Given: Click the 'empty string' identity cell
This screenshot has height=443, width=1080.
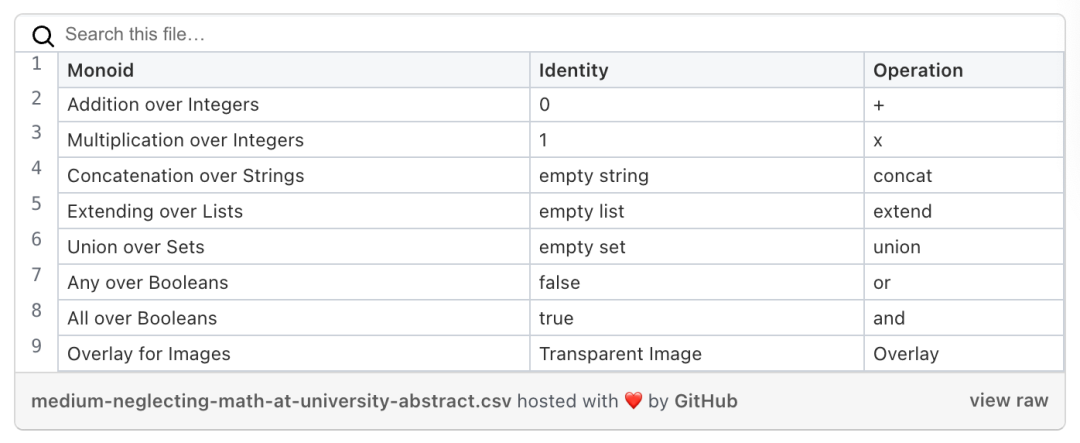Looking at the screenshot, I should (x=594, y=176).
